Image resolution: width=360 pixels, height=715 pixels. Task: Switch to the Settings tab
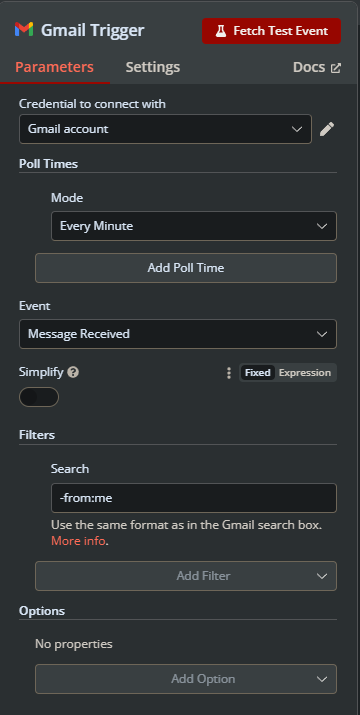pos(153,67)
